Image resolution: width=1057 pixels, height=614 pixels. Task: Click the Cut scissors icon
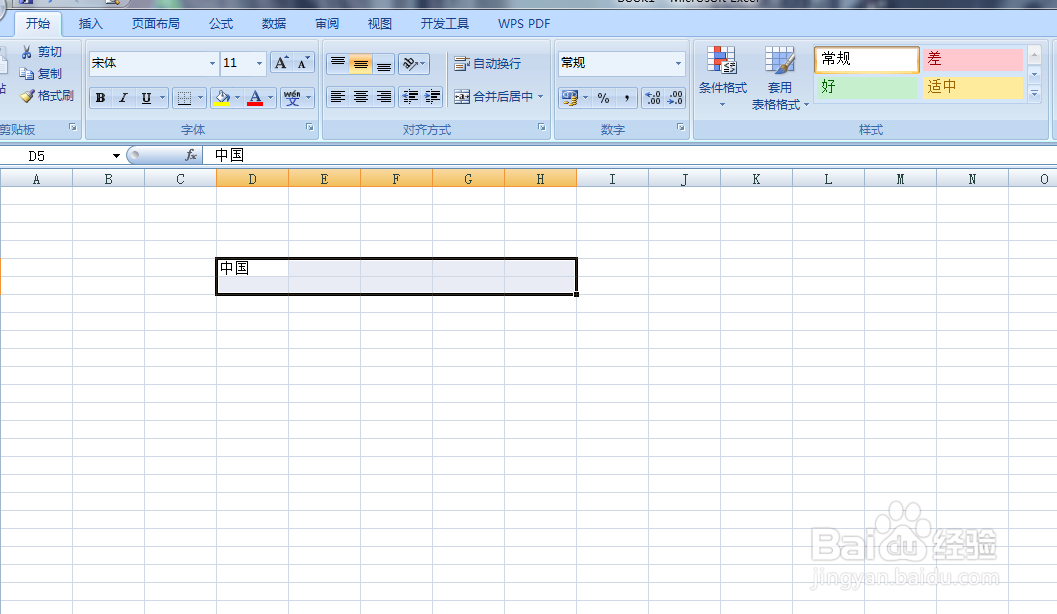(x=27, y=52)
